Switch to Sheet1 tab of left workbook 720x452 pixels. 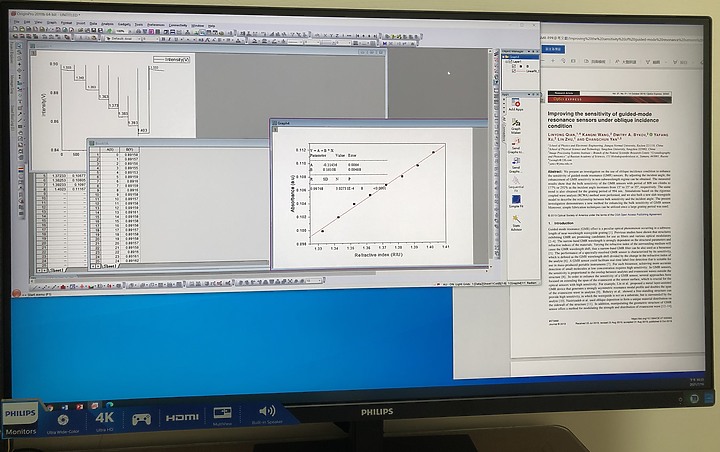56,271
